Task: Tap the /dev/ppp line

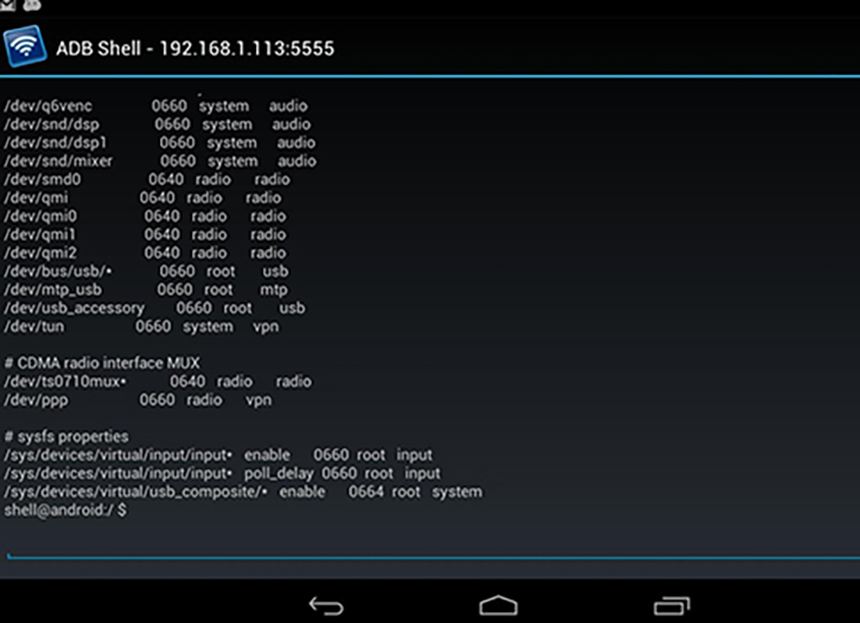Action: [x=137, y=400]
